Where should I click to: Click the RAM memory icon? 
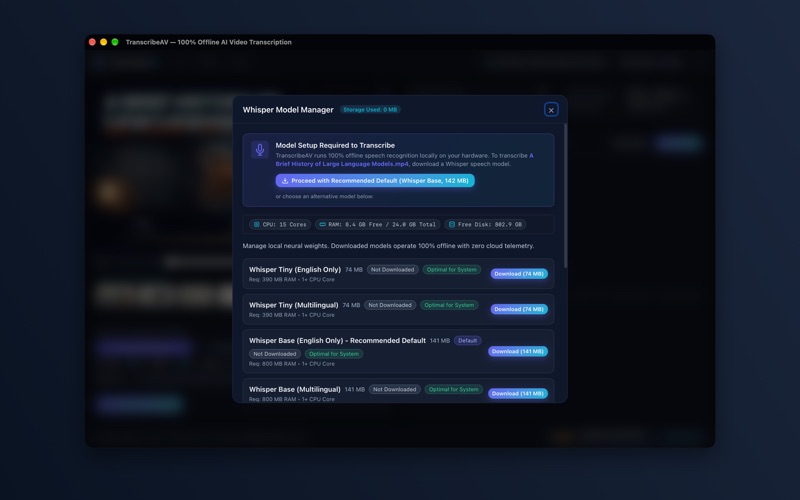point(322,224)
